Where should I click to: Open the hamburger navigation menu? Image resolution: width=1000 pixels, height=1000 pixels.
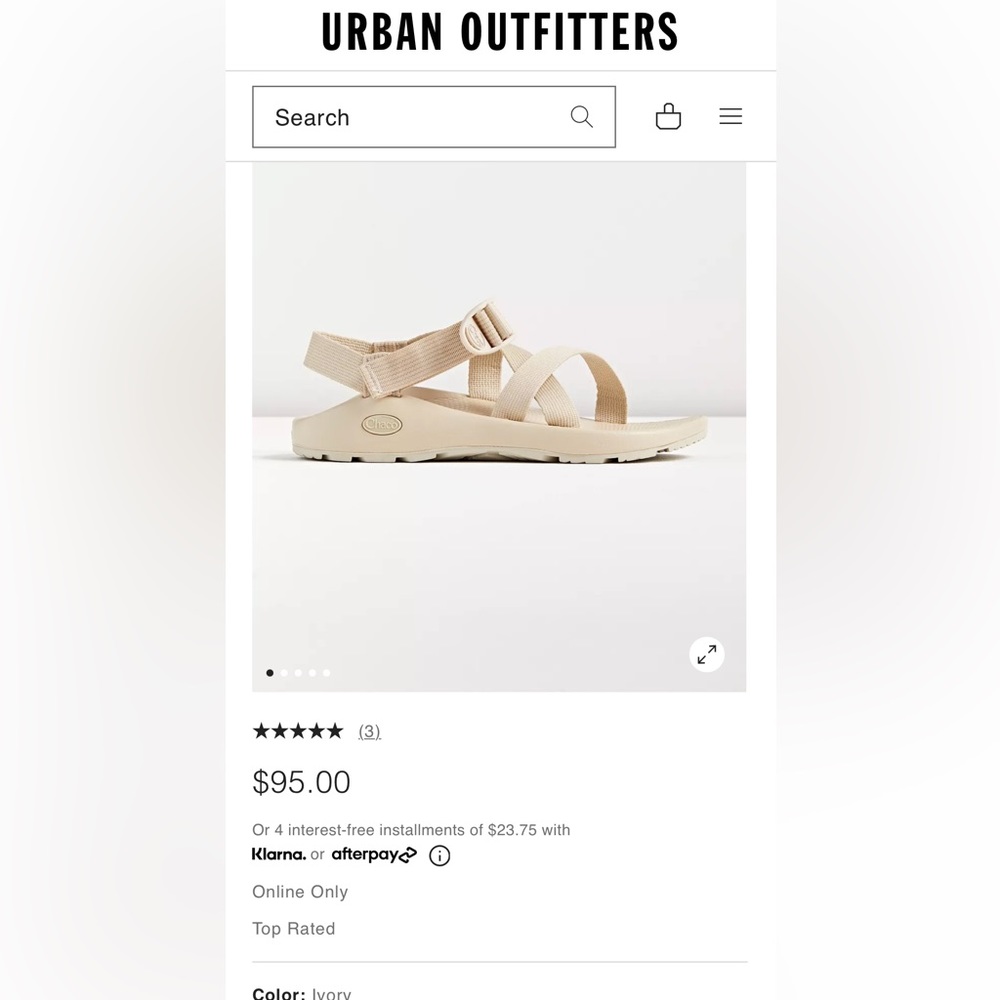731,116
